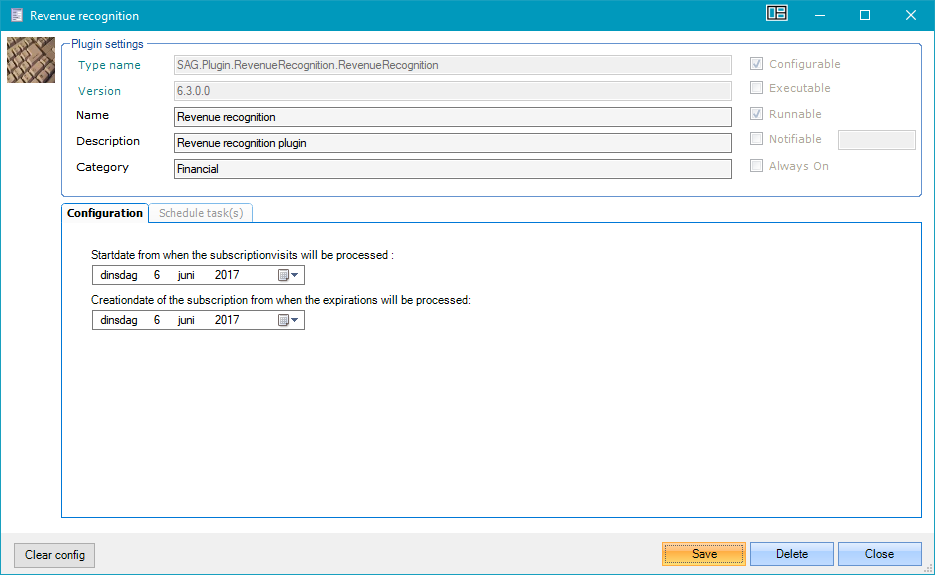935x575 pixels.
Task: Enable the Always On checkbox
Action: point(757,166)
